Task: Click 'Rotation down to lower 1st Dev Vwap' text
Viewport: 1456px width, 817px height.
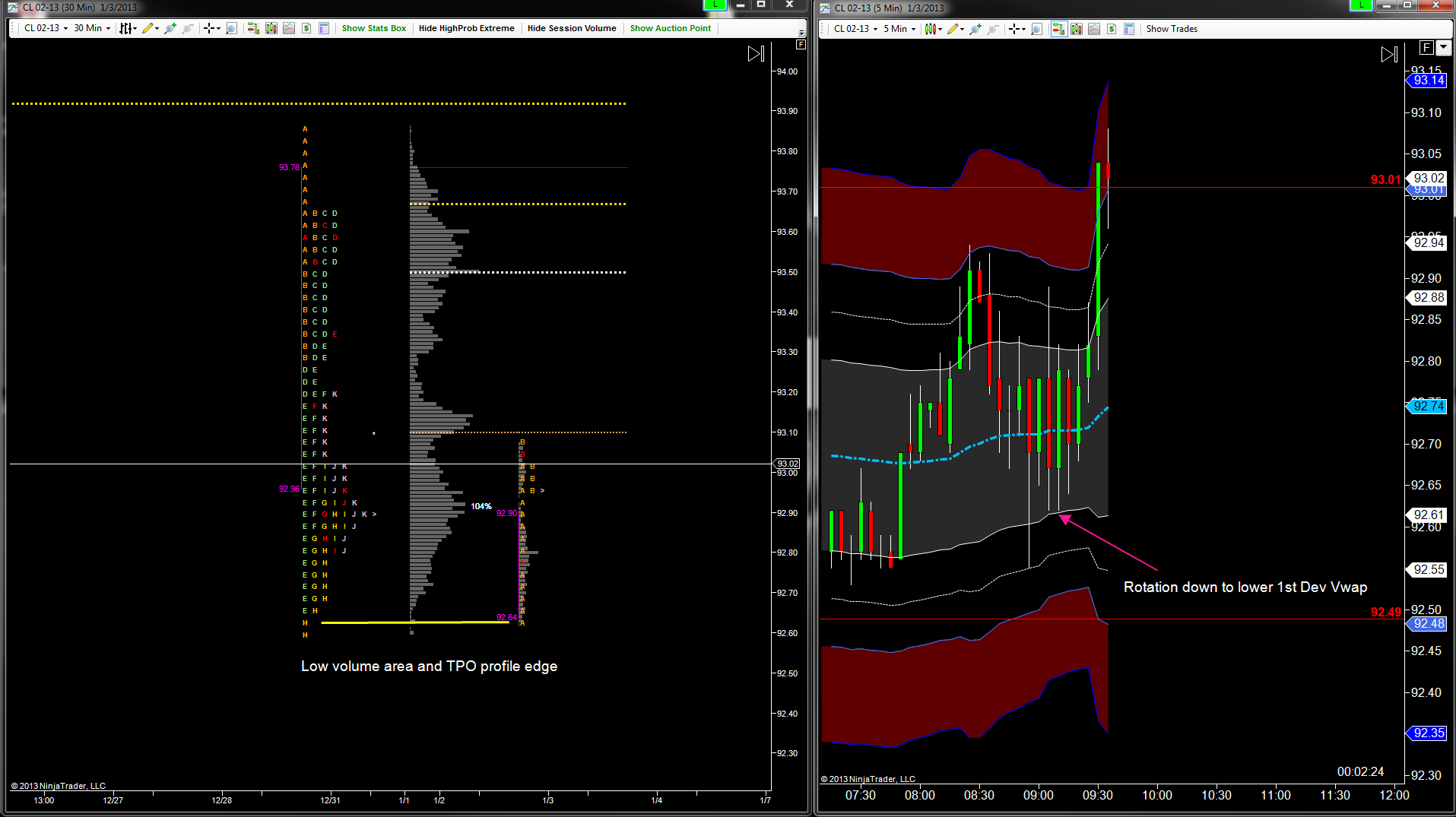Action: pos(1245,587)
